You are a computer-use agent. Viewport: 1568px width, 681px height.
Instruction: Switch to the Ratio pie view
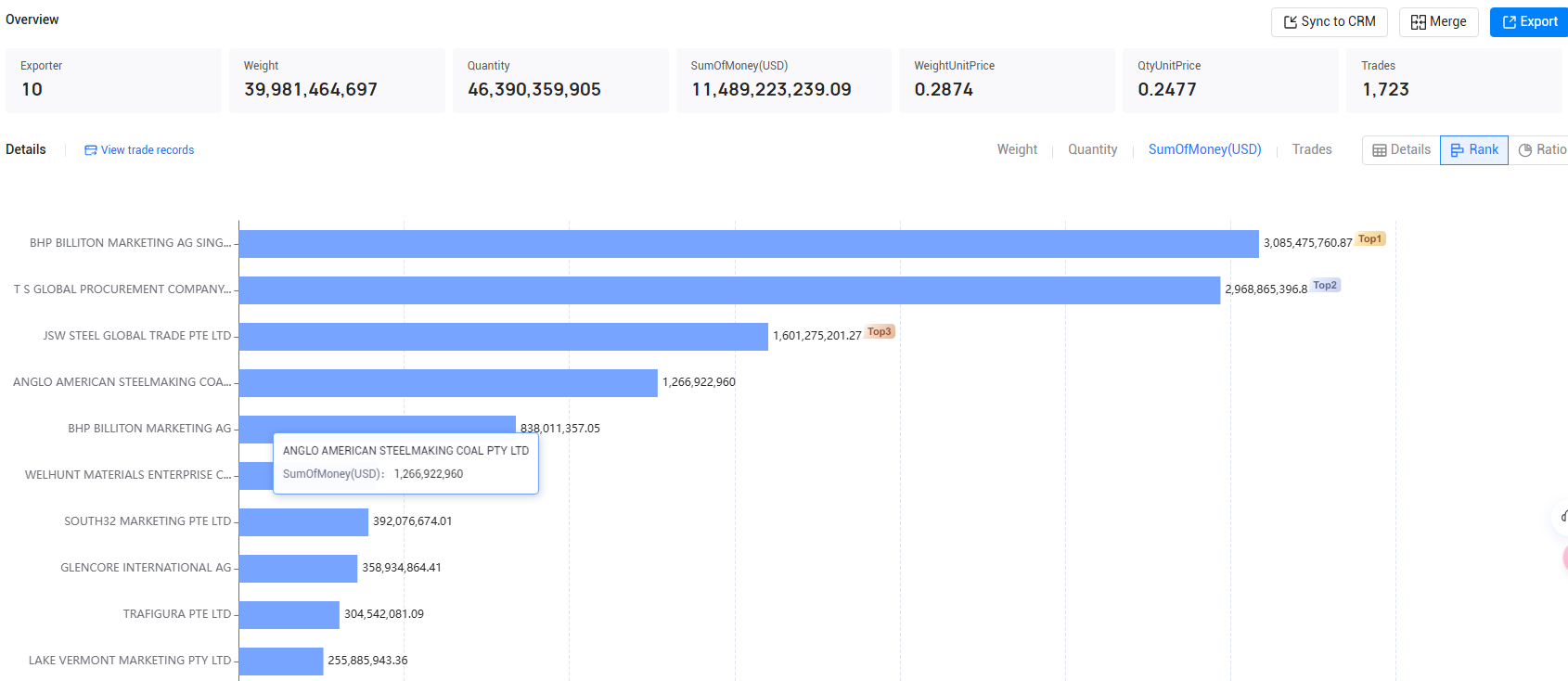(1540, 150)
